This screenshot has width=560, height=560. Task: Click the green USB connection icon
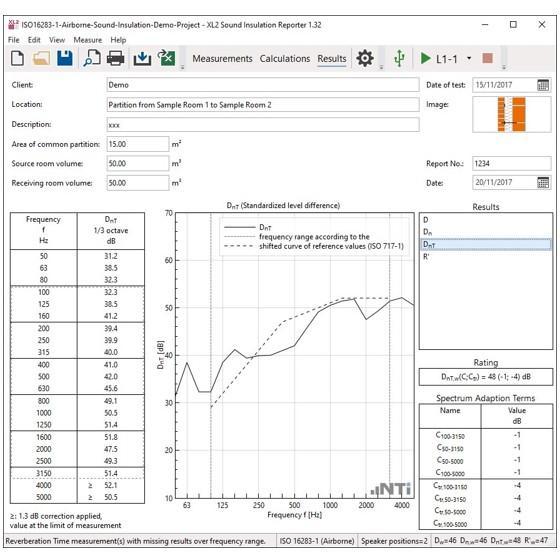click(x=399, y=58)
